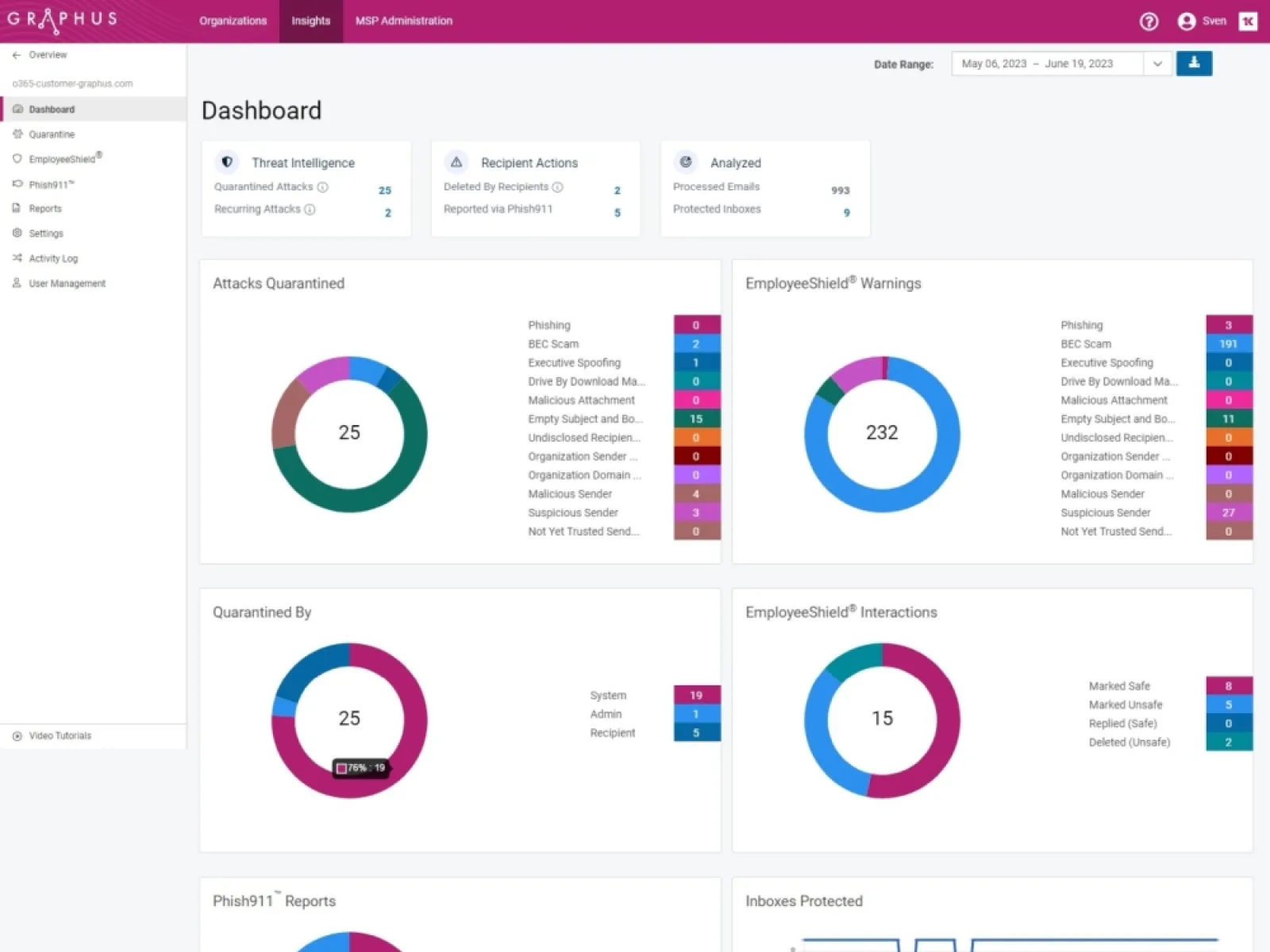Click the User Management person icon
This screenshot has width=1270, height=952.
(x=17, y=282)
